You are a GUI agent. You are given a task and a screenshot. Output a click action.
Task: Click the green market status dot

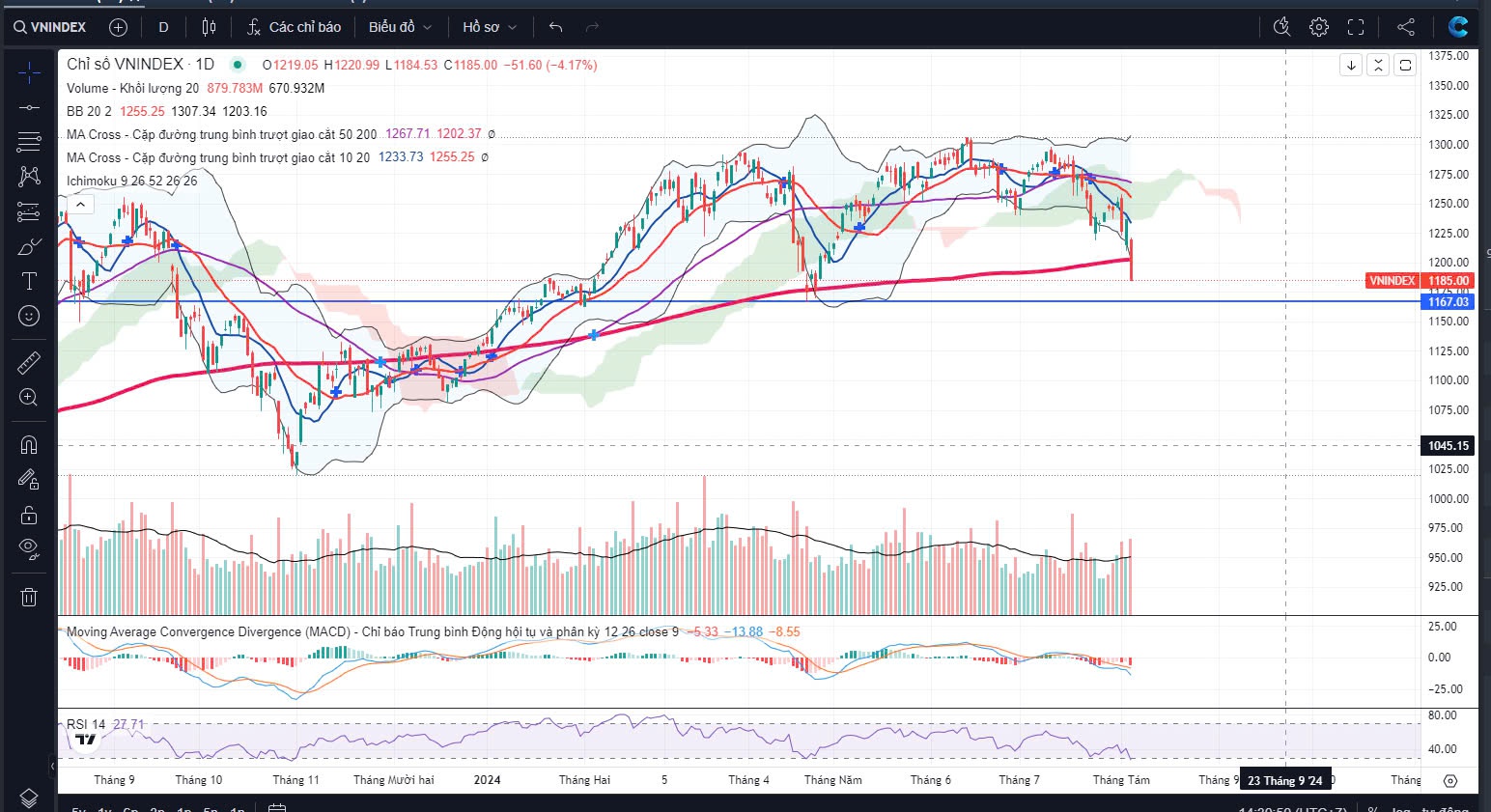pos(237,65)
